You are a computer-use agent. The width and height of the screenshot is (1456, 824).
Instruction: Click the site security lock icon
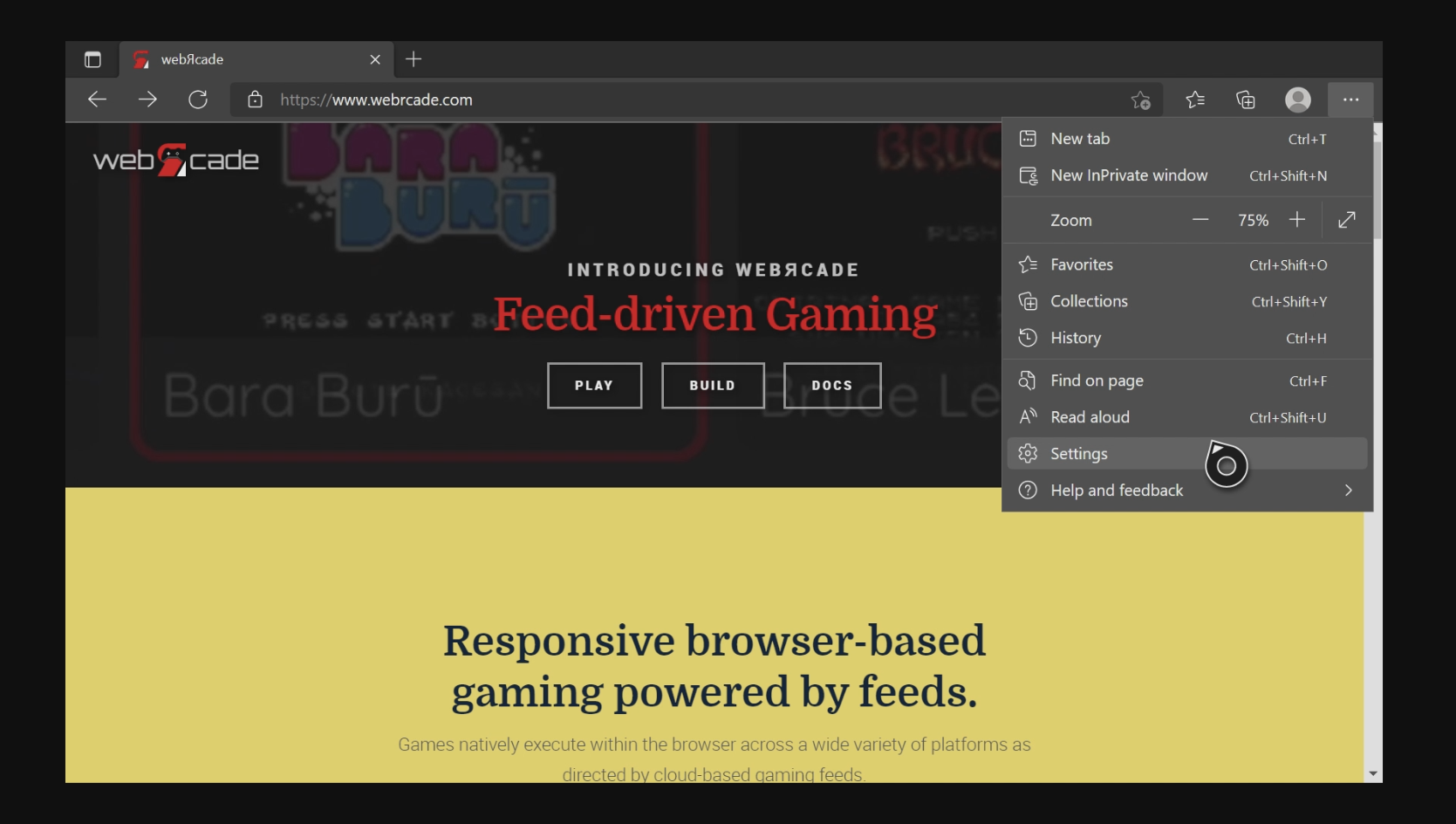pos(254,100)
